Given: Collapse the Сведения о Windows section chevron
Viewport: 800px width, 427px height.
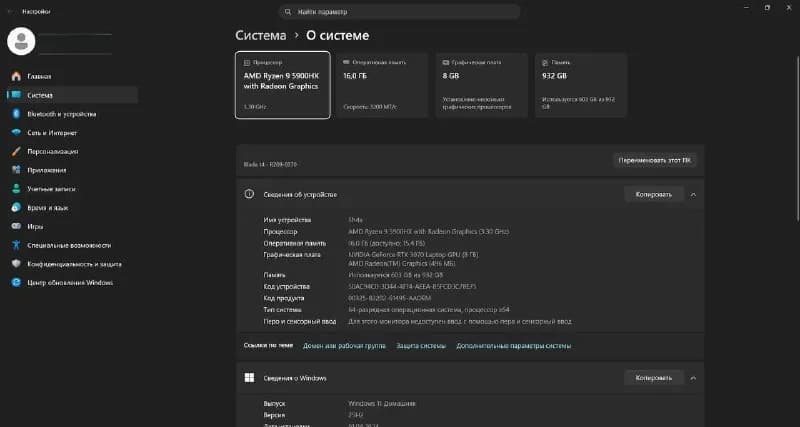Looking at the screenshot, I should [x=693, y=378].
